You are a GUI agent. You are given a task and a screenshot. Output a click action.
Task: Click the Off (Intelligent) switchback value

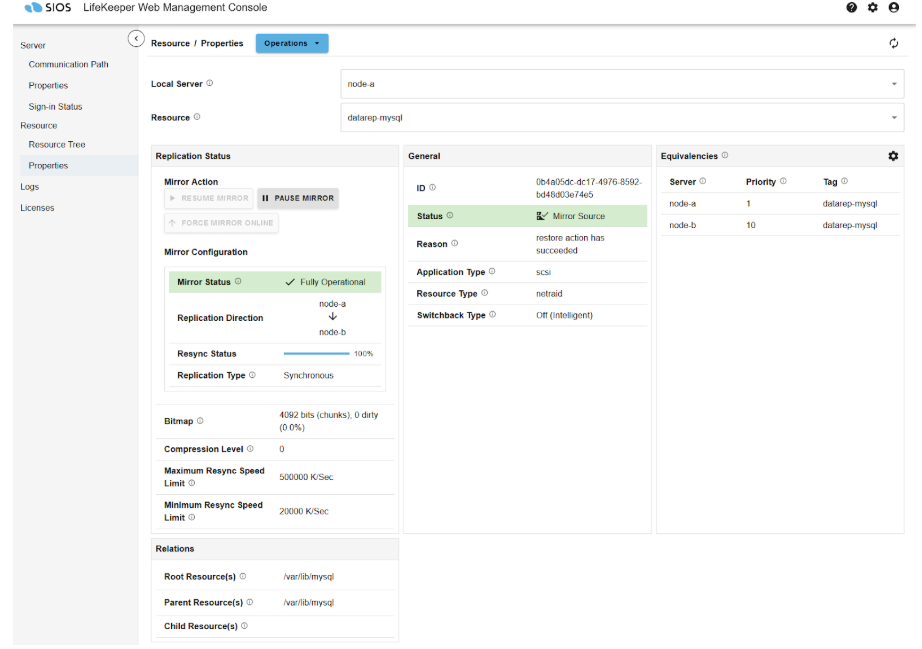coord(564,315)
